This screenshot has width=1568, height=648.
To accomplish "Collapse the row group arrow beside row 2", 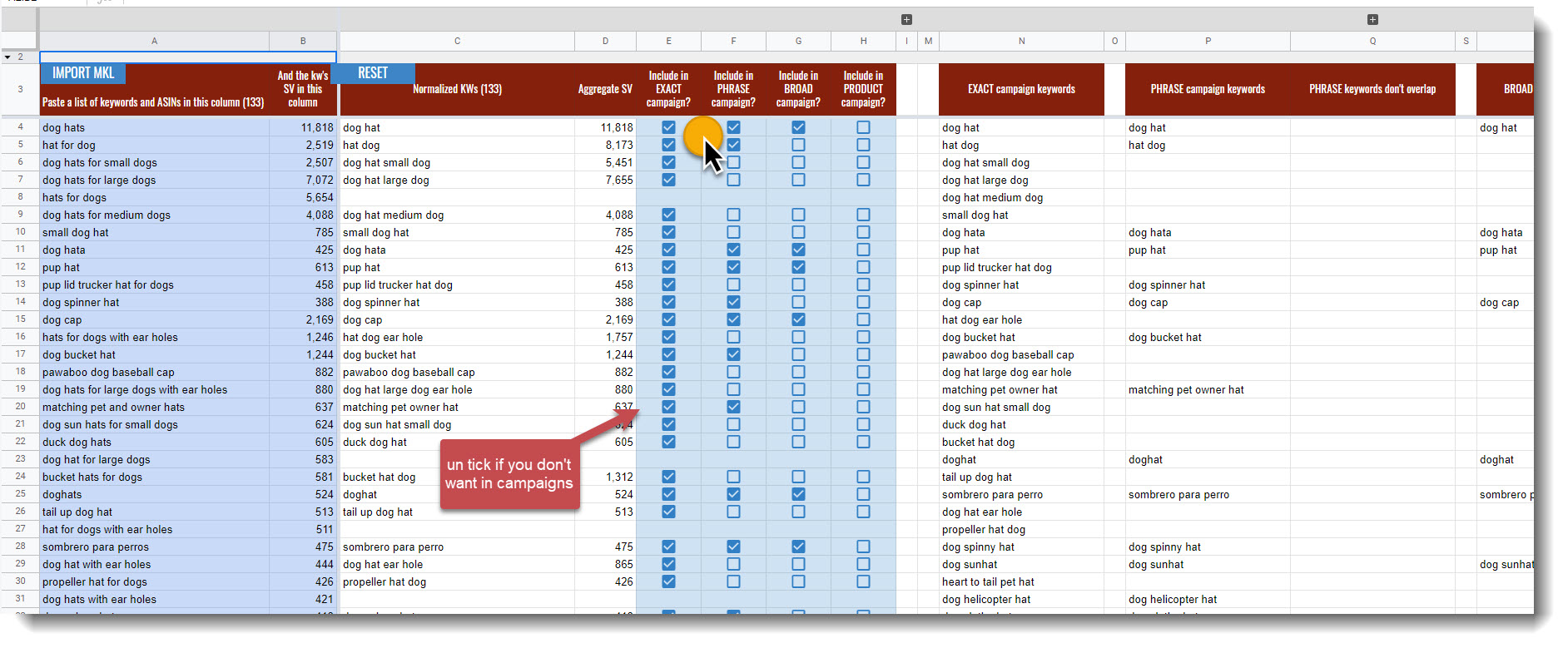I will pos(7,57).
